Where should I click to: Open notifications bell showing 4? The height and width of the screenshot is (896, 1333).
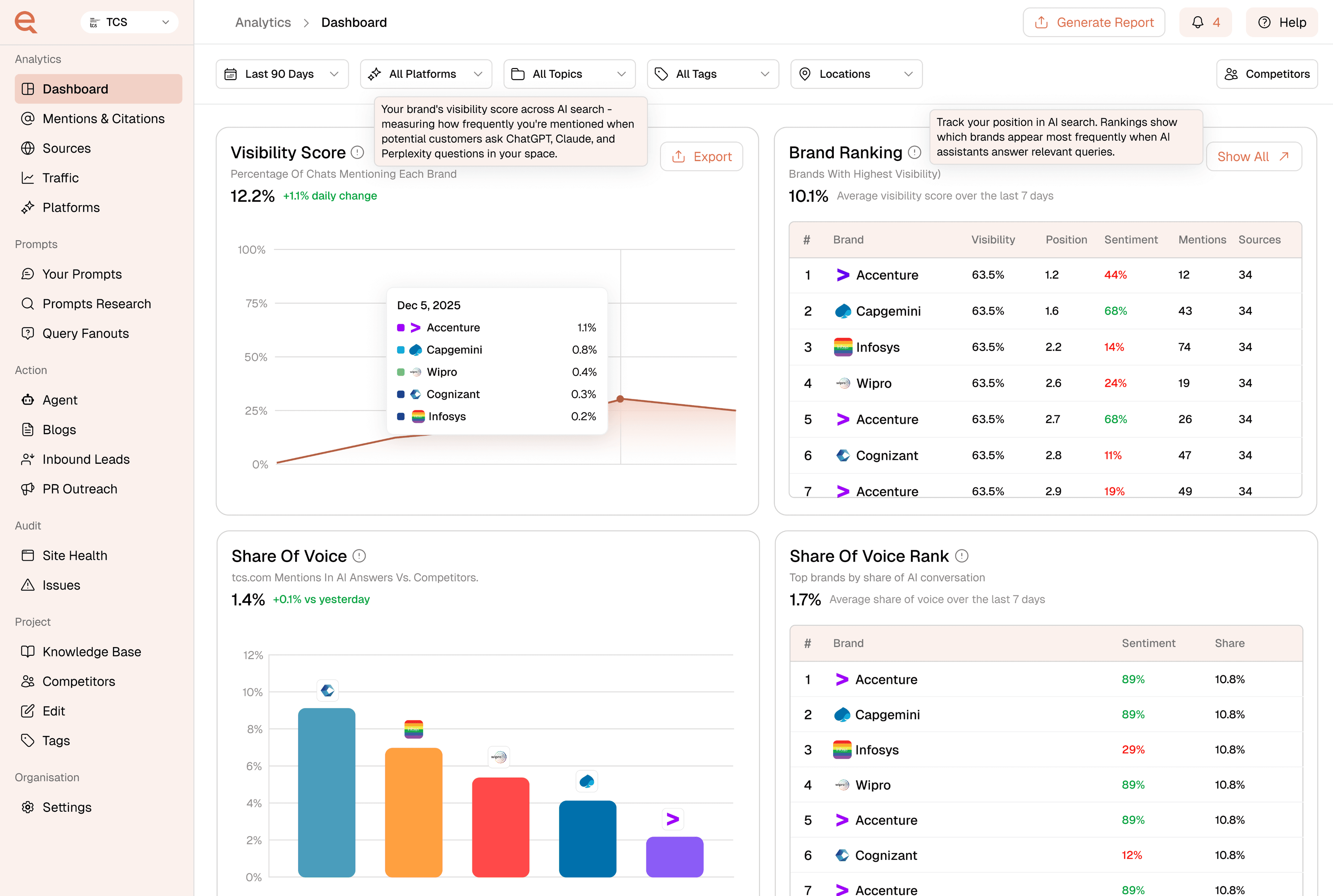coord(1205,22)
